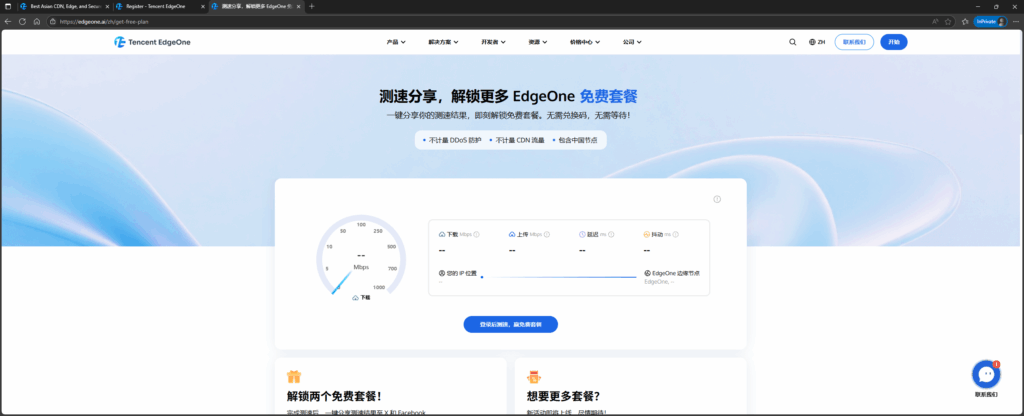Open the InPrivate profile indicator
Image resolution: width=1024 pixels, height=416 pixels.
pyautogui.click(x=989, y=20)
